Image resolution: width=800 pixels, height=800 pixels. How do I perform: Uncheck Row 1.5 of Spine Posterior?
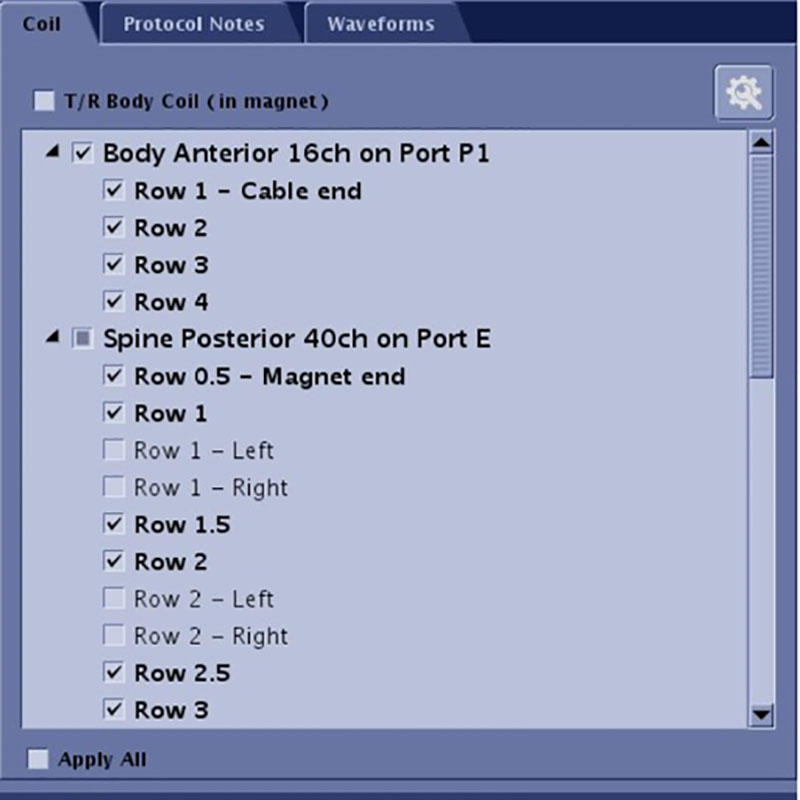[114, 524]
